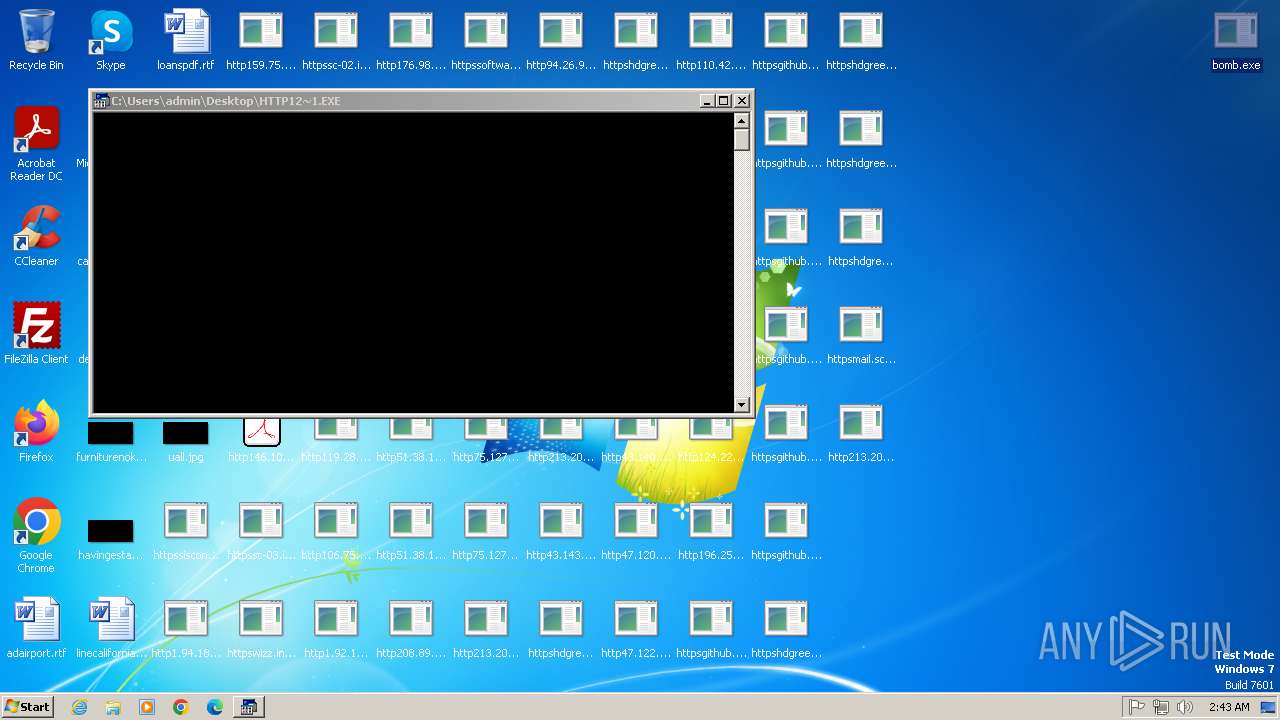
Task: Open the Start menu
Action: pyautogui.click(x=27, y=706)
